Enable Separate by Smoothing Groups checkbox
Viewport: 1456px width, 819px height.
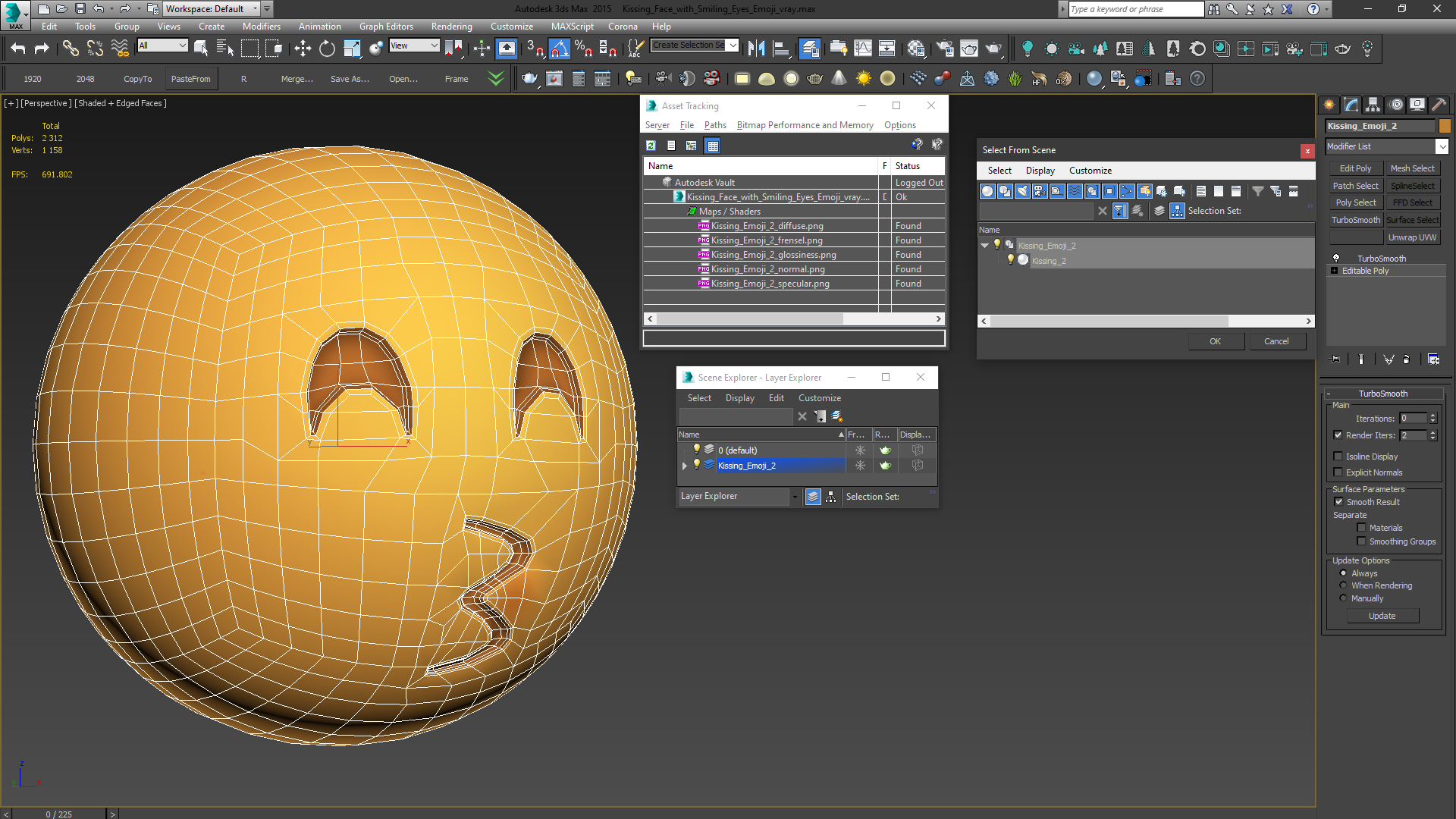coord(1361,541)
